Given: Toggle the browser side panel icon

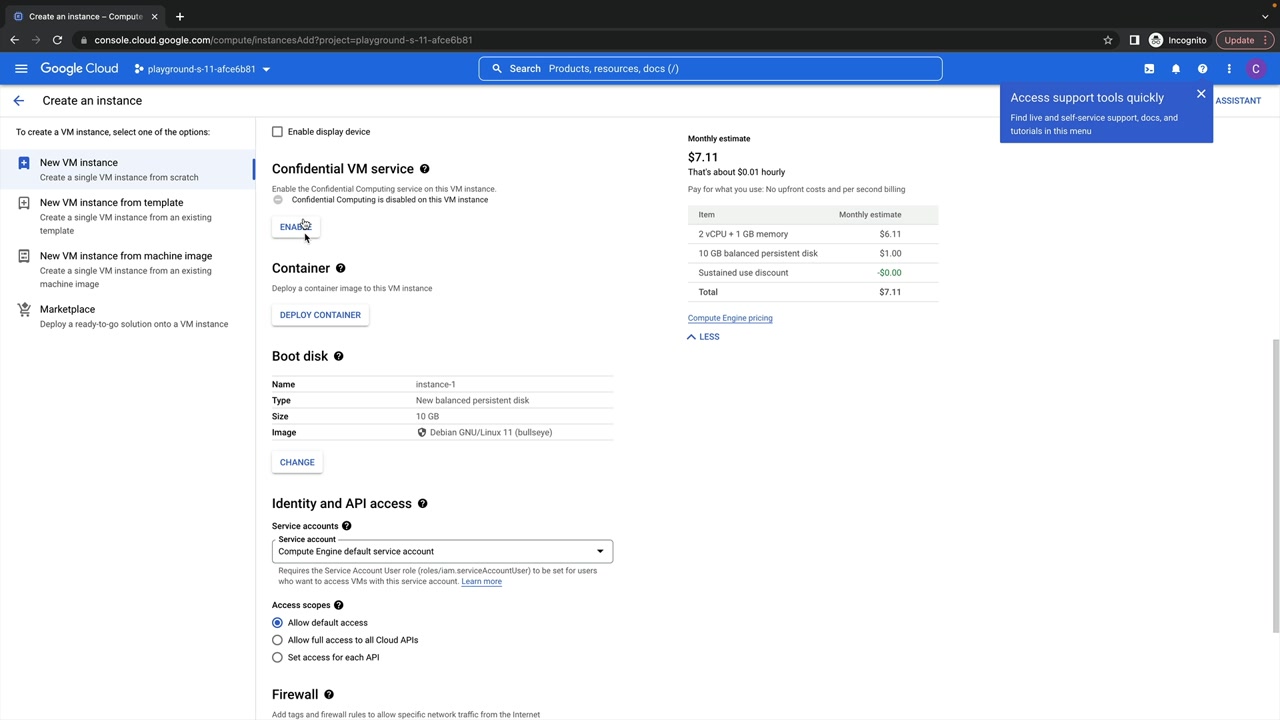Looking at the screenshot, I should click(x=1134, y=40).
